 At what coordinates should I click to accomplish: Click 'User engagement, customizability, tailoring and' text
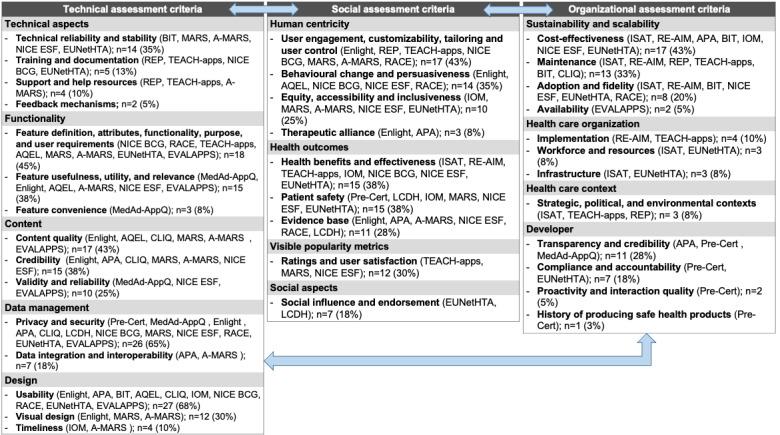392,38
